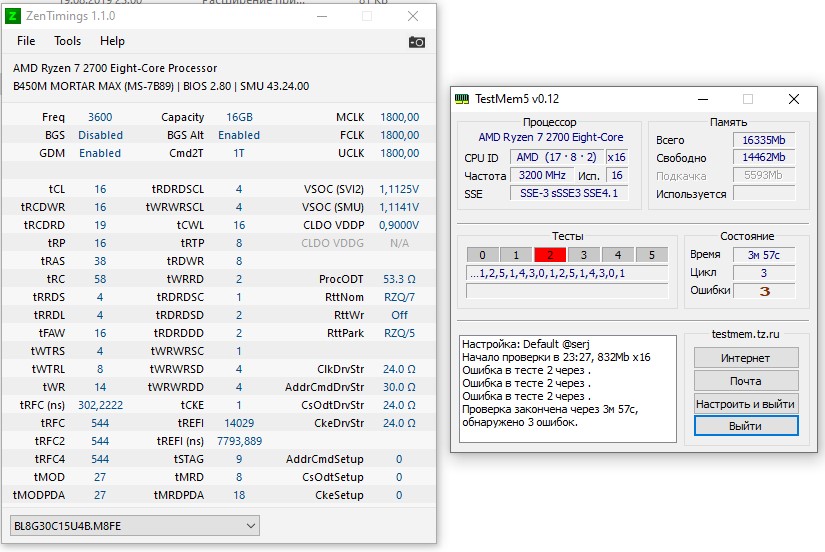Image resolution: width=825 pixels, height=552 pixels.
Task: Click the Capacity value 16GB
Action: (x=239, y=117)
